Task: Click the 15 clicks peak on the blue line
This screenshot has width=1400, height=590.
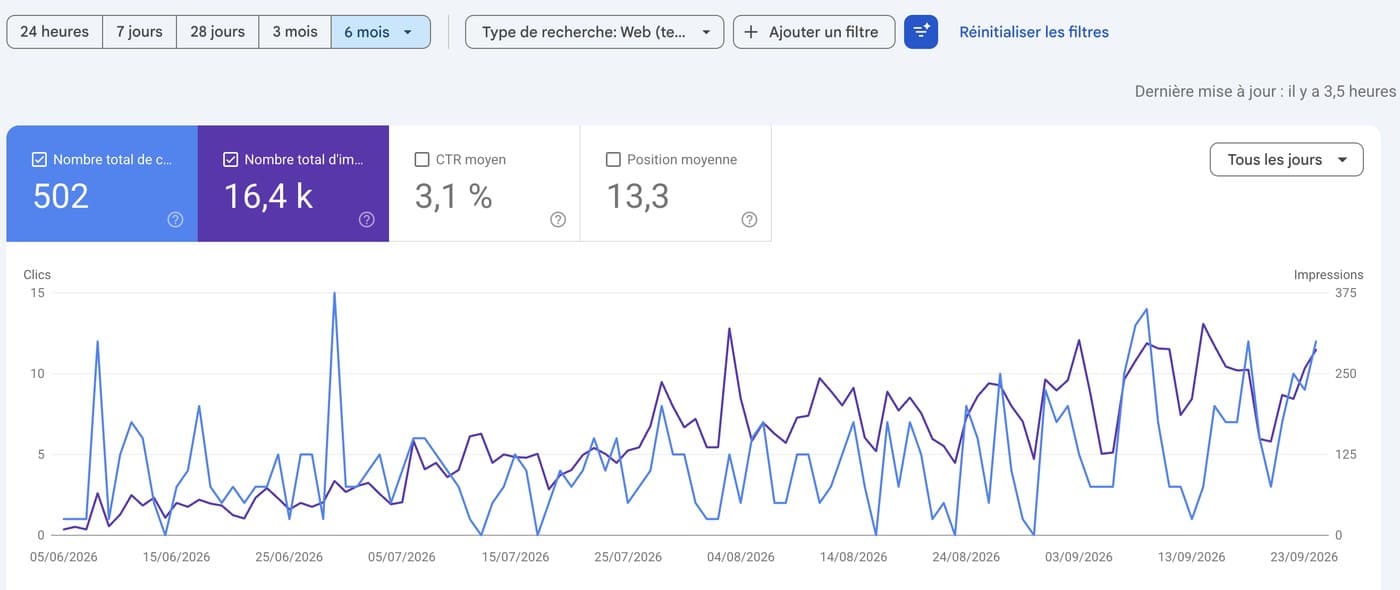Action: click(334, 293)
